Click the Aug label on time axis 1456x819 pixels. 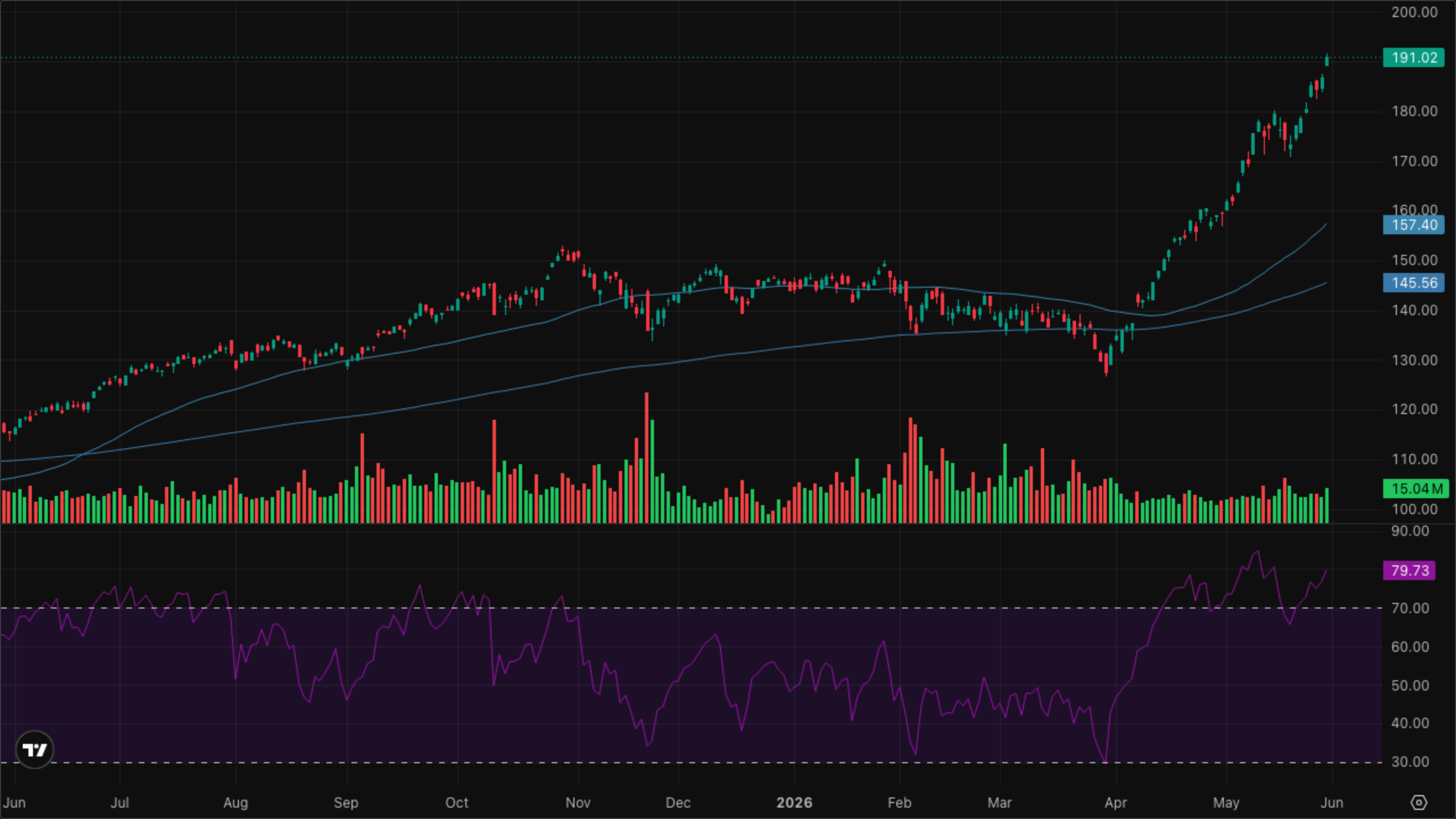click(x=235, y=803)
